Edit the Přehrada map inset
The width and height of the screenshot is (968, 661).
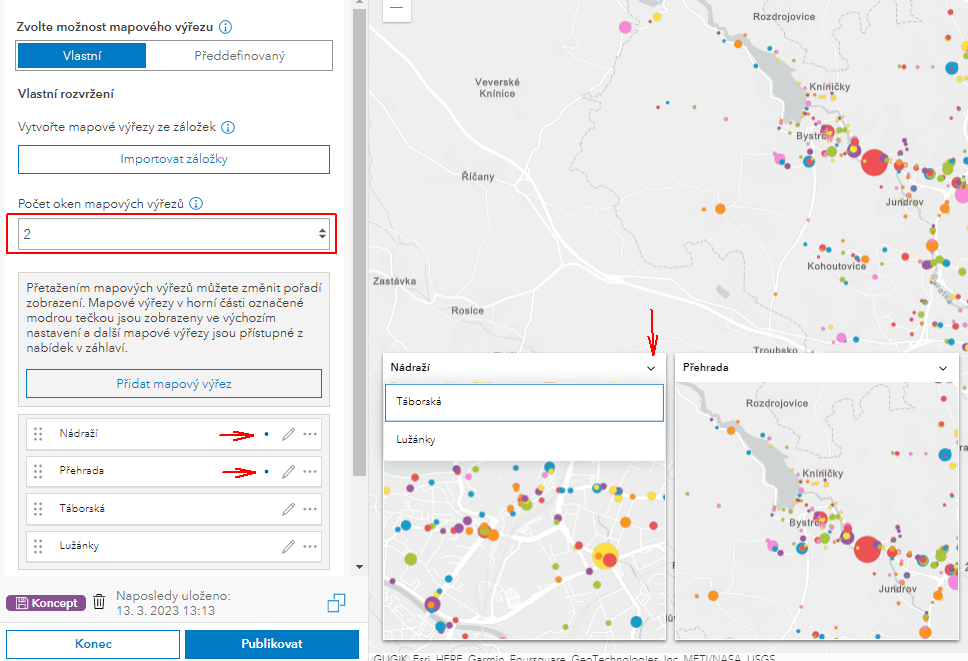point(289,471)
